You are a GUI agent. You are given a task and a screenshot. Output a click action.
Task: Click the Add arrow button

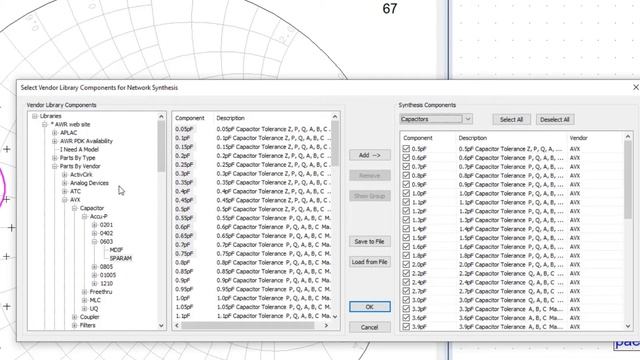tap(369, 155)
